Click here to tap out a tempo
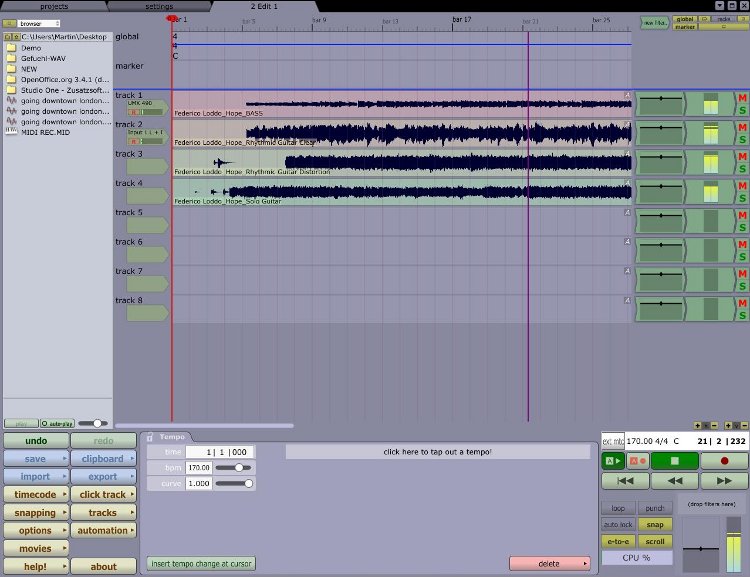This screenshot has width=750, height=577. coord(437,452)
